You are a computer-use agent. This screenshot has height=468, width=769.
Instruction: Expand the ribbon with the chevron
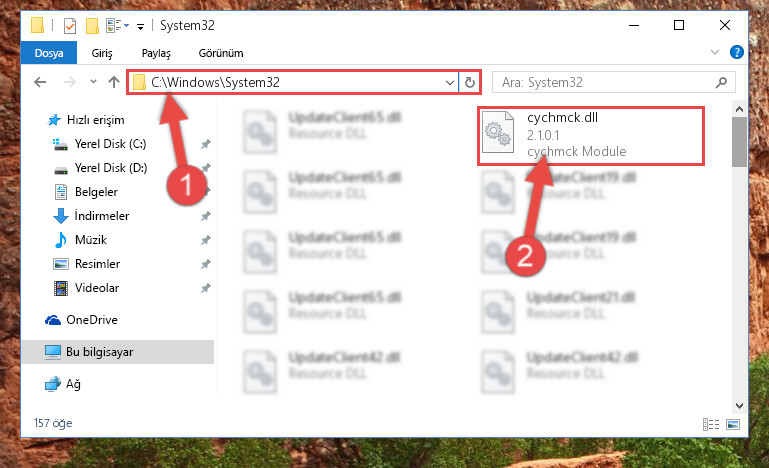715,52
